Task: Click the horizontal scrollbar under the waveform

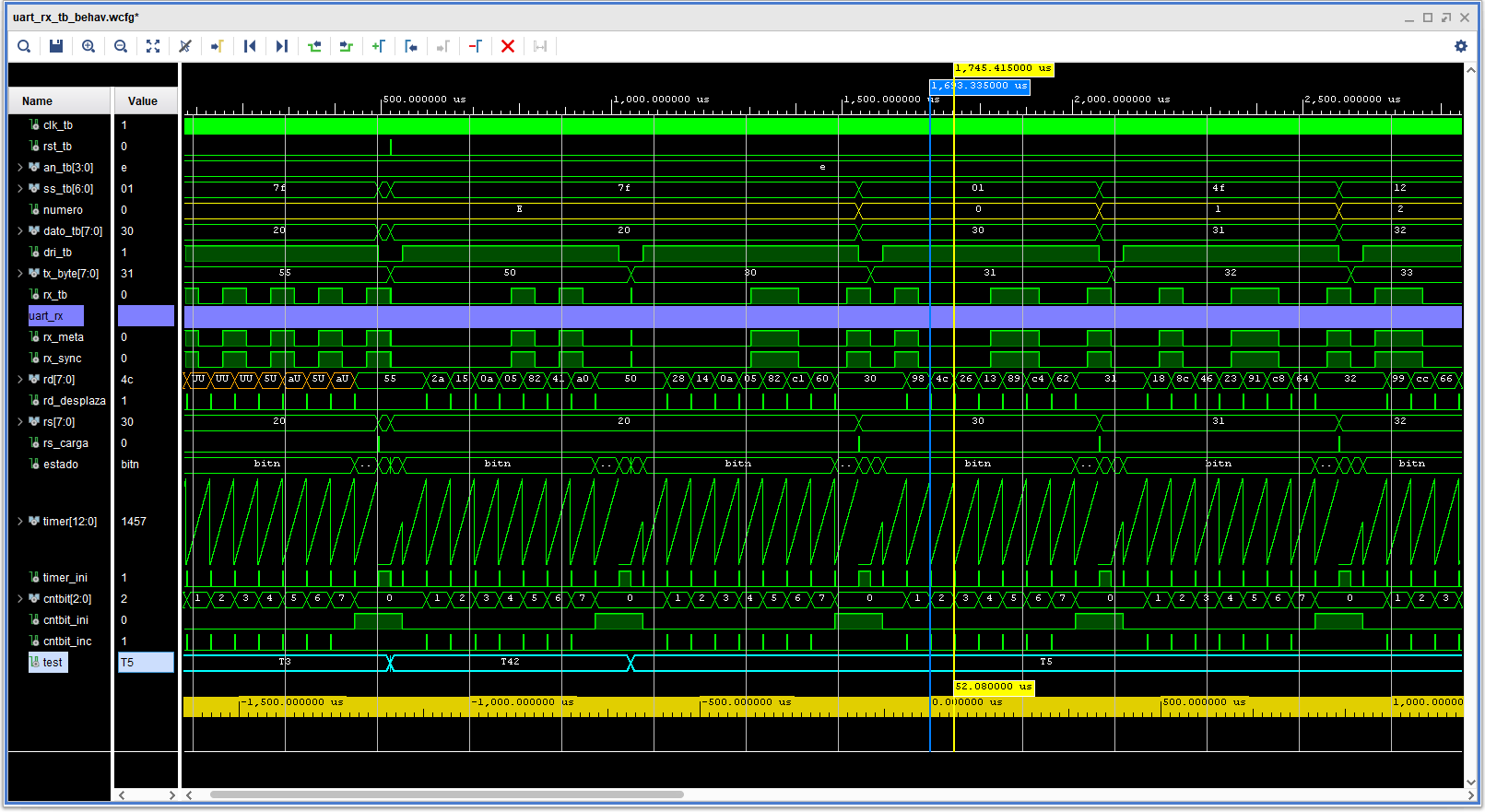Action: click(446, 794)
